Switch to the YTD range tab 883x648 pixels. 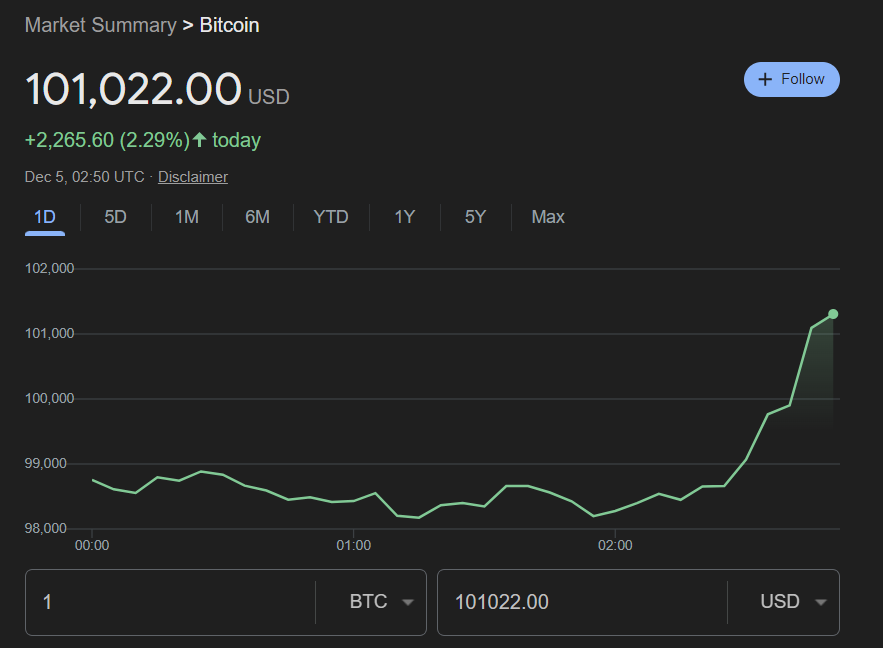pyautogui.click(x=331, y=217)
